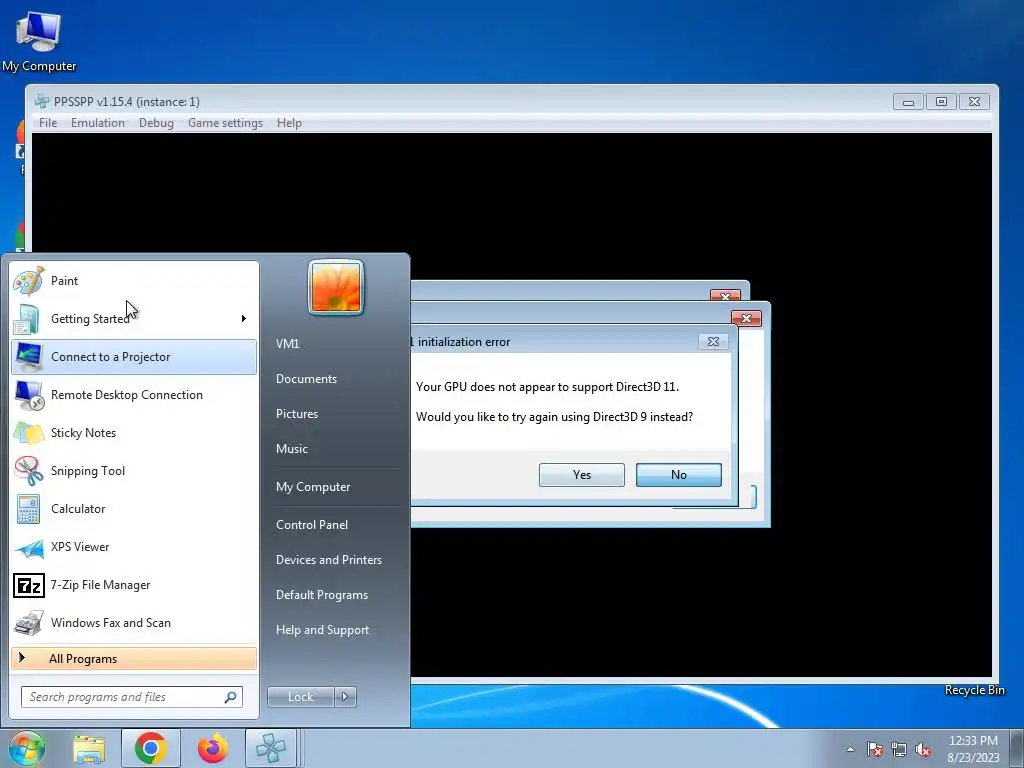Open Windows Fax and Scan

point(134,622)
